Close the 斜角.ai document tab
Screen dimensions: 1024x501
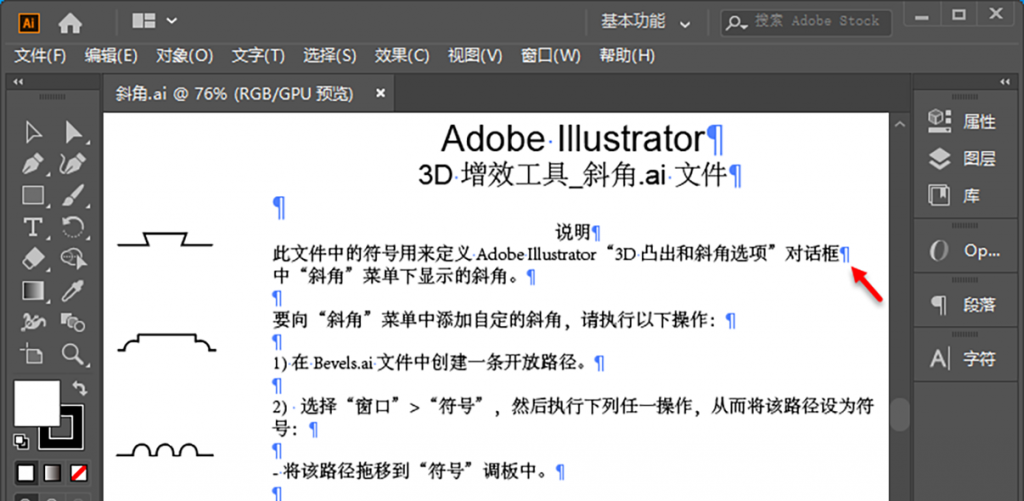[380, 93]
